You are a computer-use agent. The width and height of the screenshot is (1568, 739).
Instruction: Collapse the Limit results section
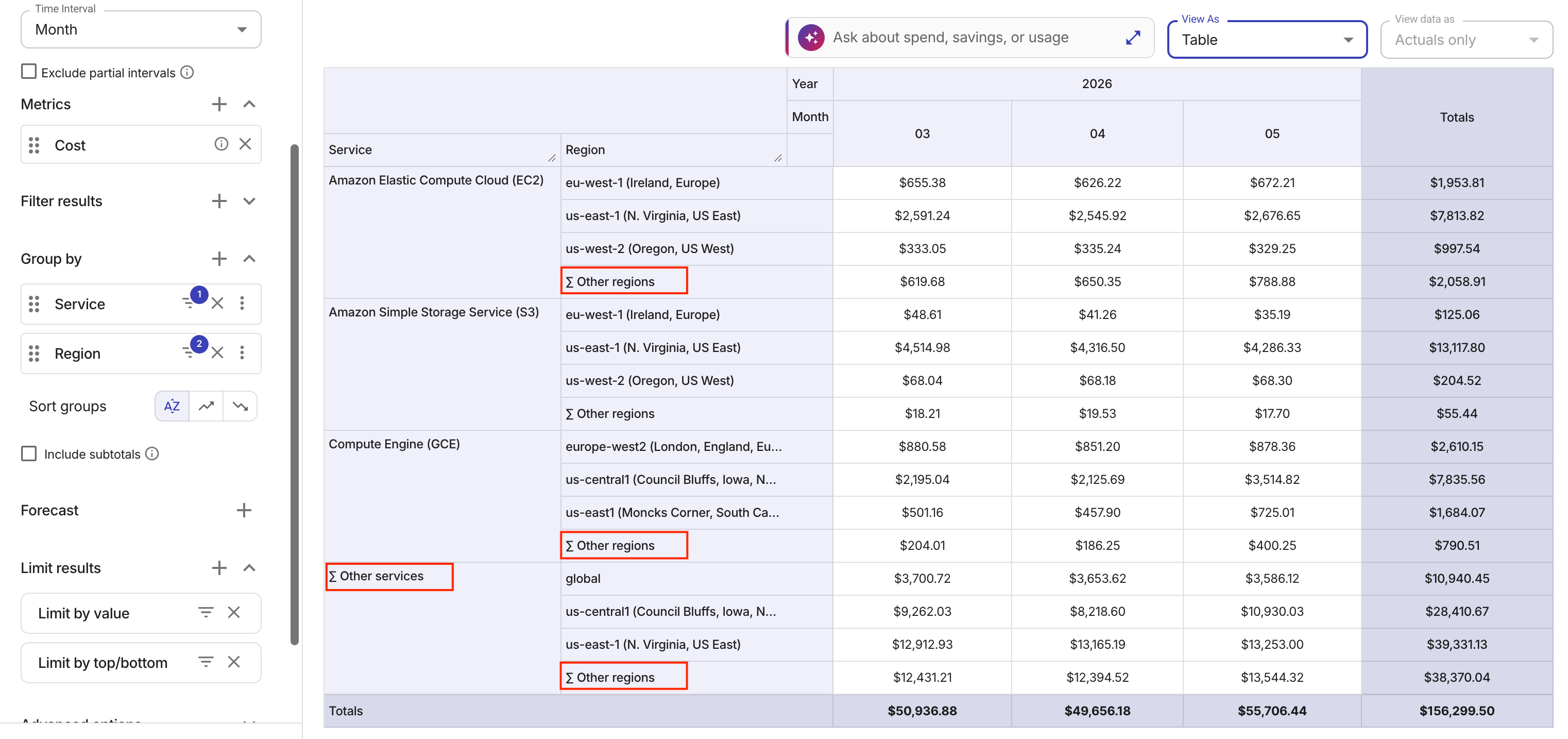tap(249, 568)
